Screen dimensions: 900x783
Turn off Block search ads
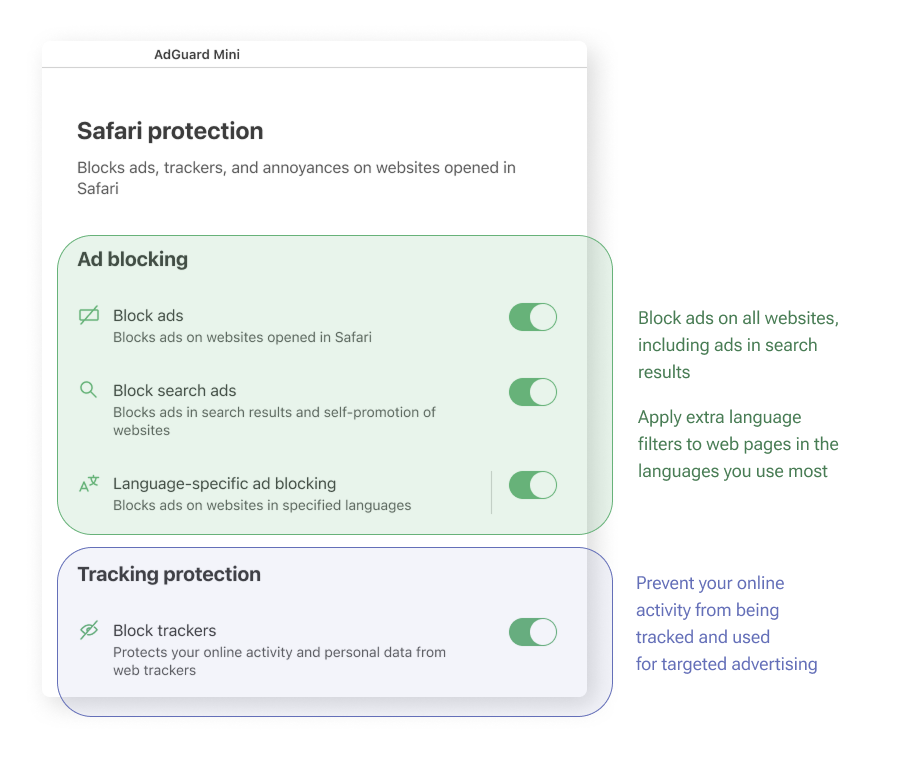click(532, 391)
